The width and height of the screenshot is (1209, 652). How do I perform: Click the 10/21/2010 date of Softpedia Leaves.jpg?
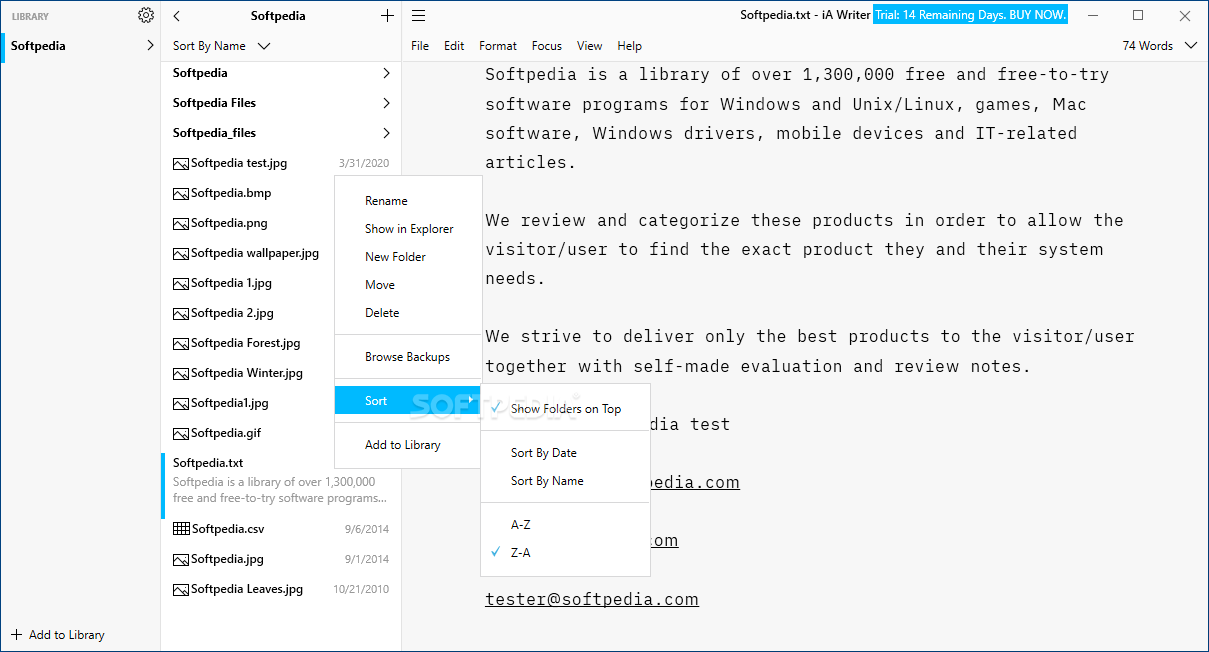click(361, 589)
